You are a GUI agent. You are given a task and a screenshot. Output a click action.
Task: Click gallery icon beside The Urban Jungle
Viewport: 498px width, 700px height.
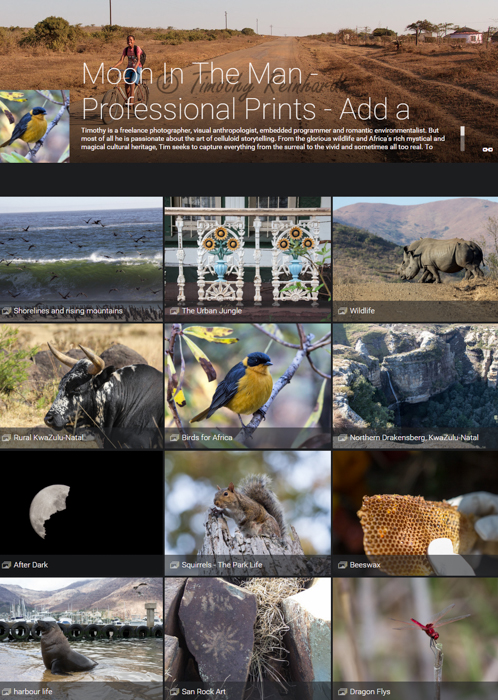pyautogui.click(x=174, y=311)
